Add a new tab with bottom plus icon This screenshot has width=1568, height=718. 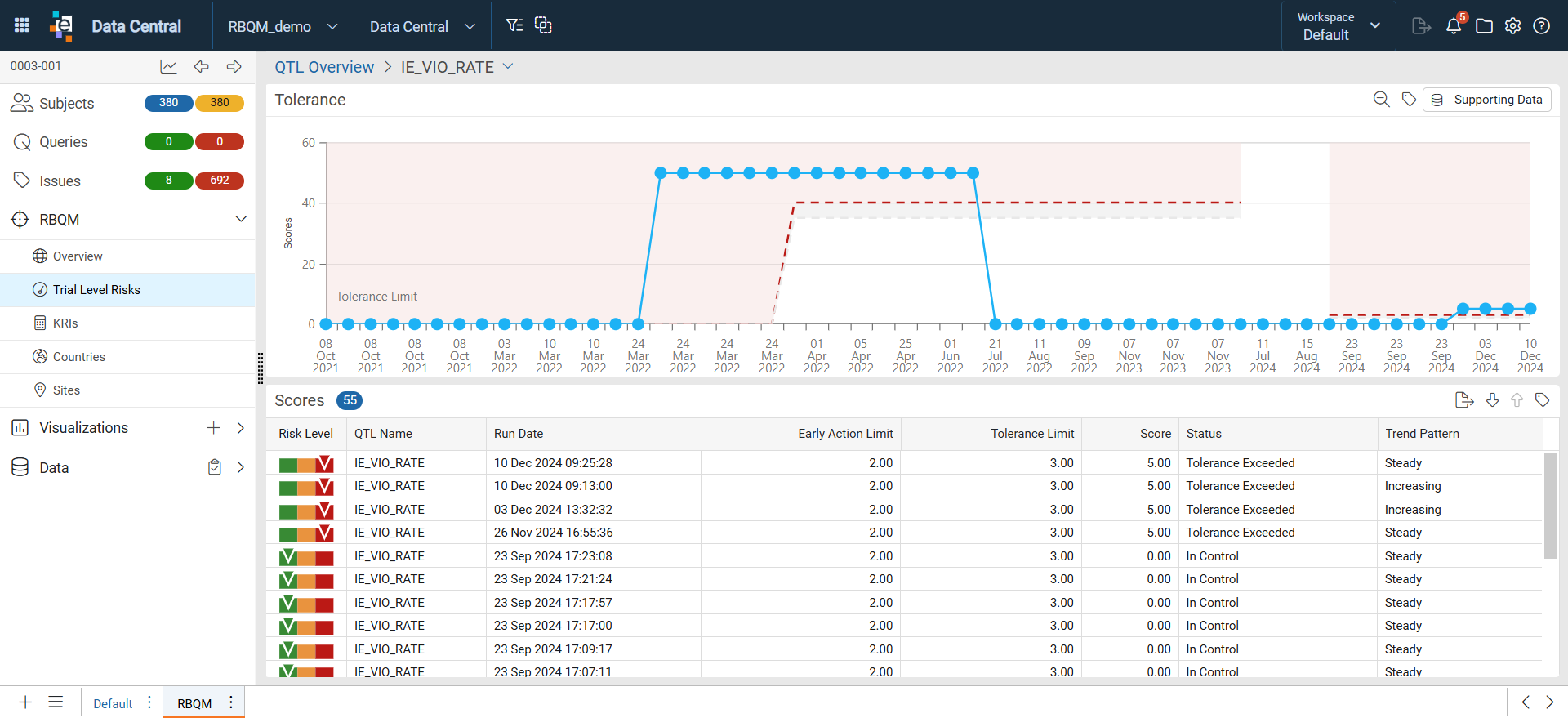pyautogui.click(x=25, y=702)
